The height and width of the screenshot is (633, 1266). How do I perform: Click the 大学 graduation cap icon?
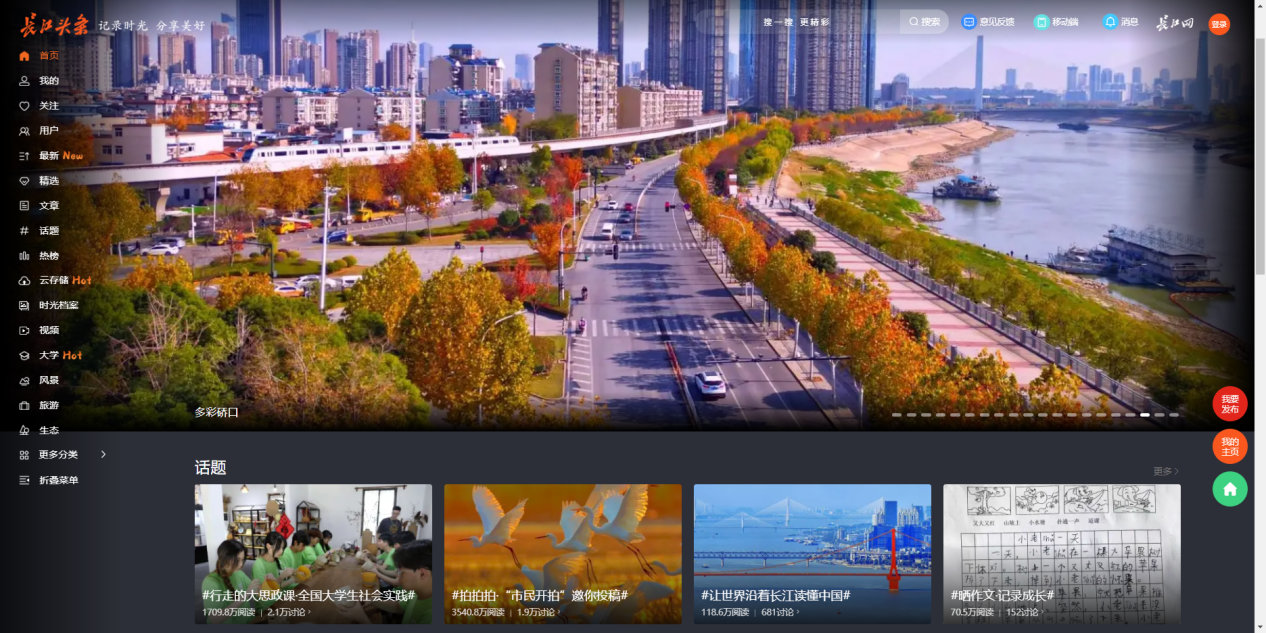(x=24, y=355)
